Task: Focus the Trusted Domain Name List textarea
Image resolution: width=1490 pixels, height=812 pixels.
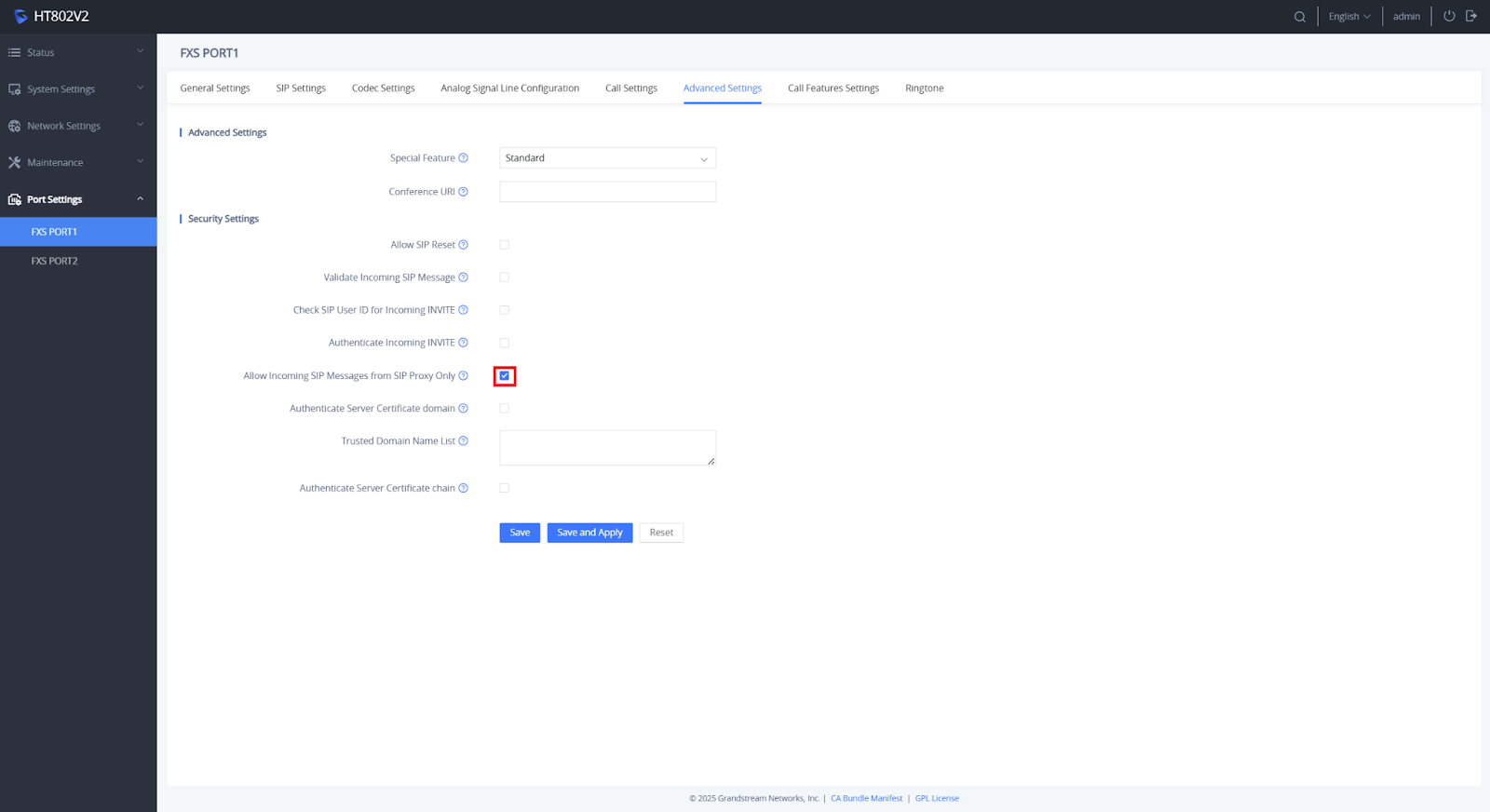Action: point(607,448)
